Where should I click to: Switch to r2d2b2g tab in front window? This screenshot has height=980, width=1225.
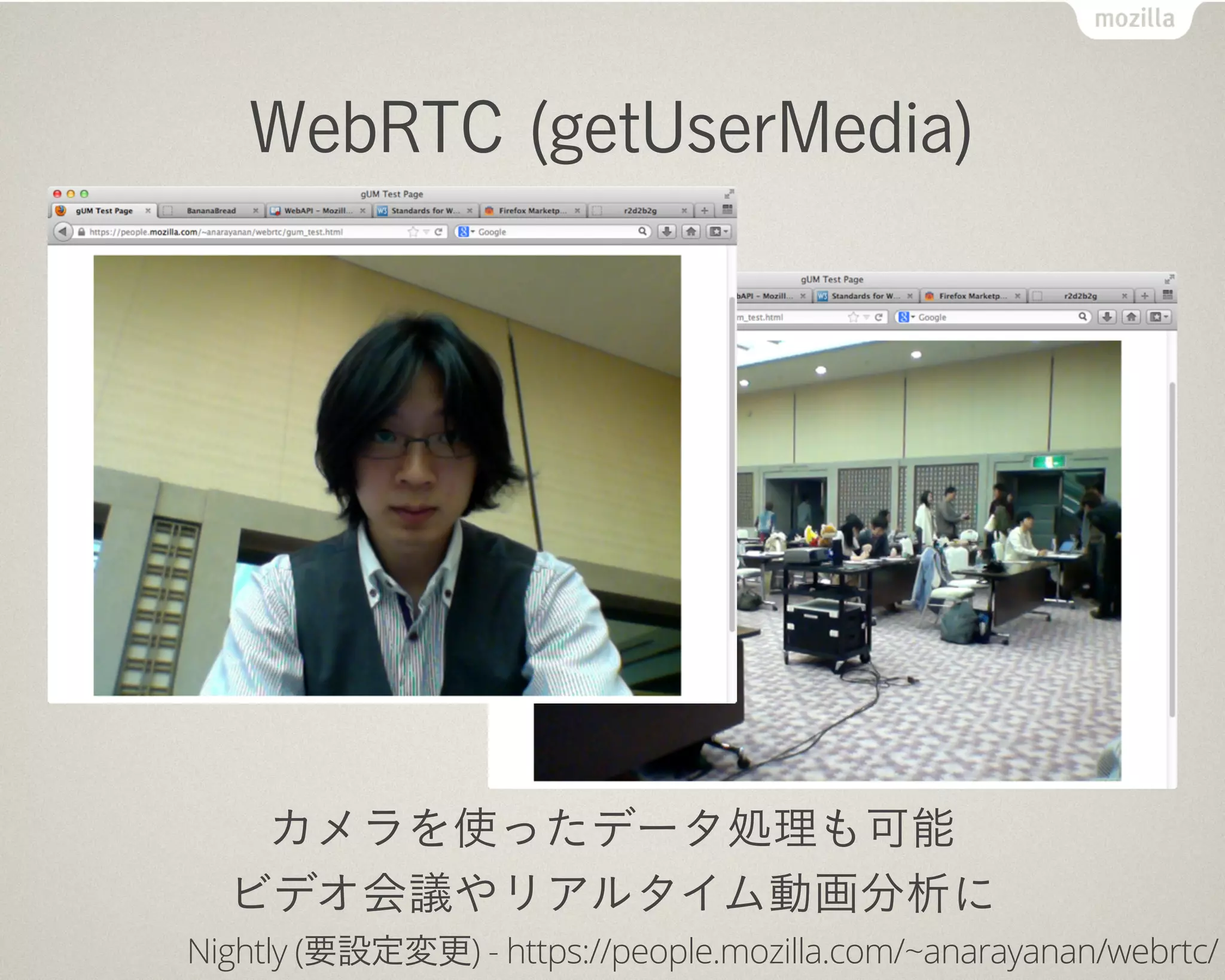[x=640, y=211]
